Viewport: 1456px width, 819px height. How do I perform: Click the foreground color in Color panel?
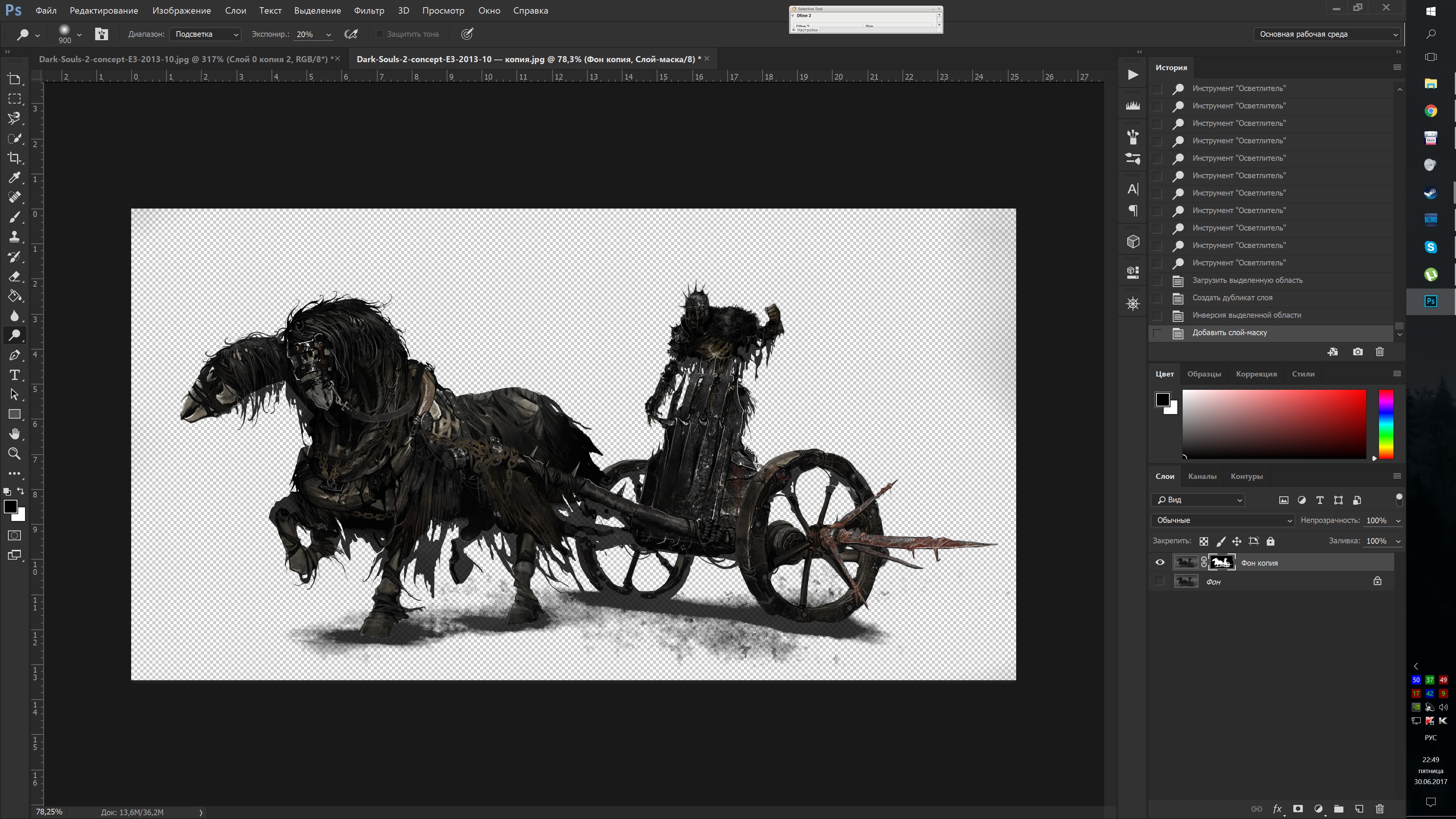pos(1162,400)
